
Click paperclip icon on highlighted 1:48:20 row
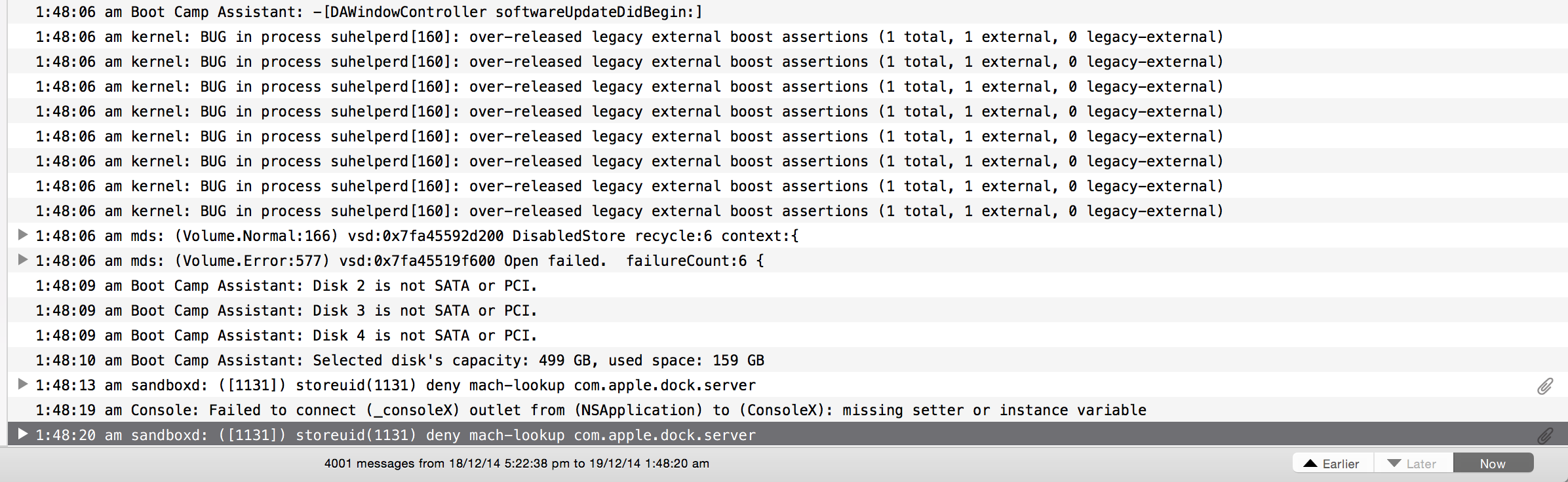click(x=1545, y=436)
